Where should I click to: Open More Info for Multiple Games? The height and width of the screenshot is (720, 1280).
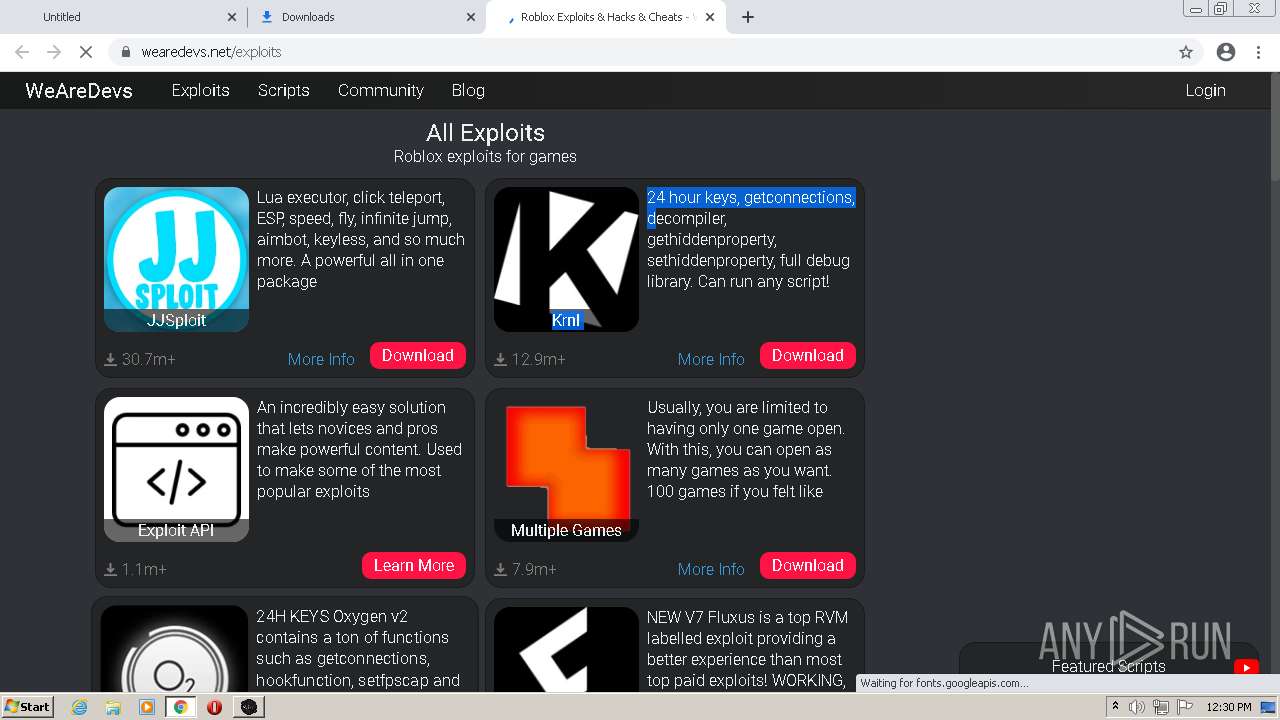pyautogui.click(x=711, y=569)
